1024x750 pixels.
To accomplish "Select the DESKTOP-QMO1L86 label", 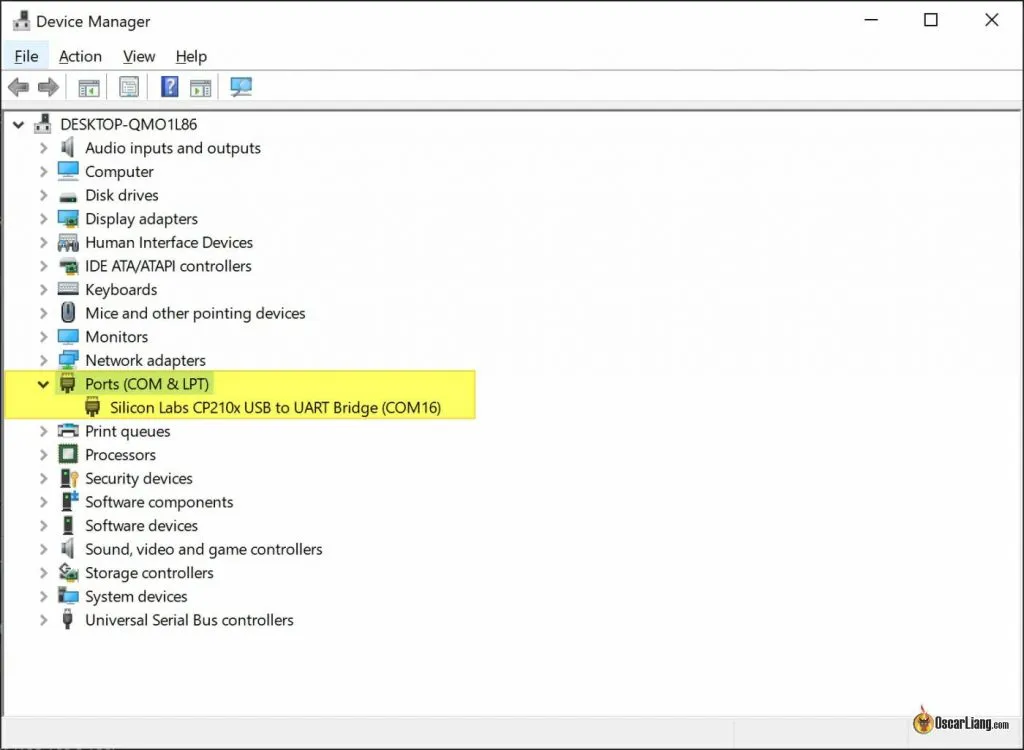I will coord(129,124).
